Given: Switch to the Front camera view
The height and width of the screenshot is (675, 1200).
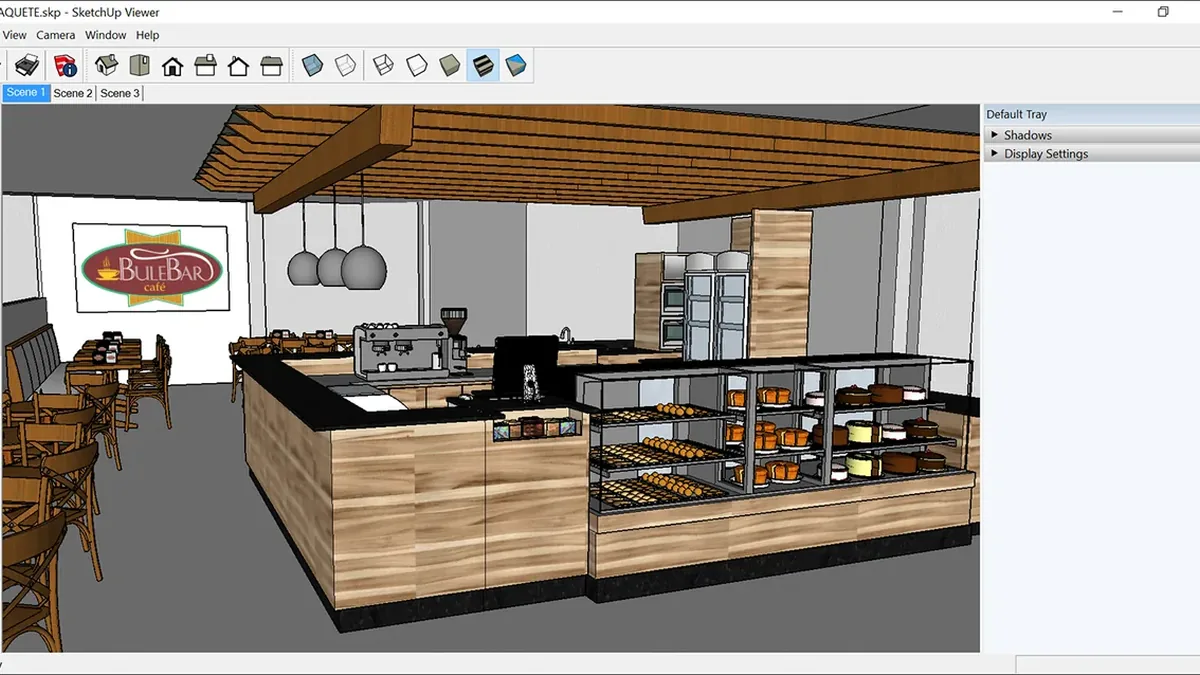Looking at the screenshot, I should (x=172, y=66).
